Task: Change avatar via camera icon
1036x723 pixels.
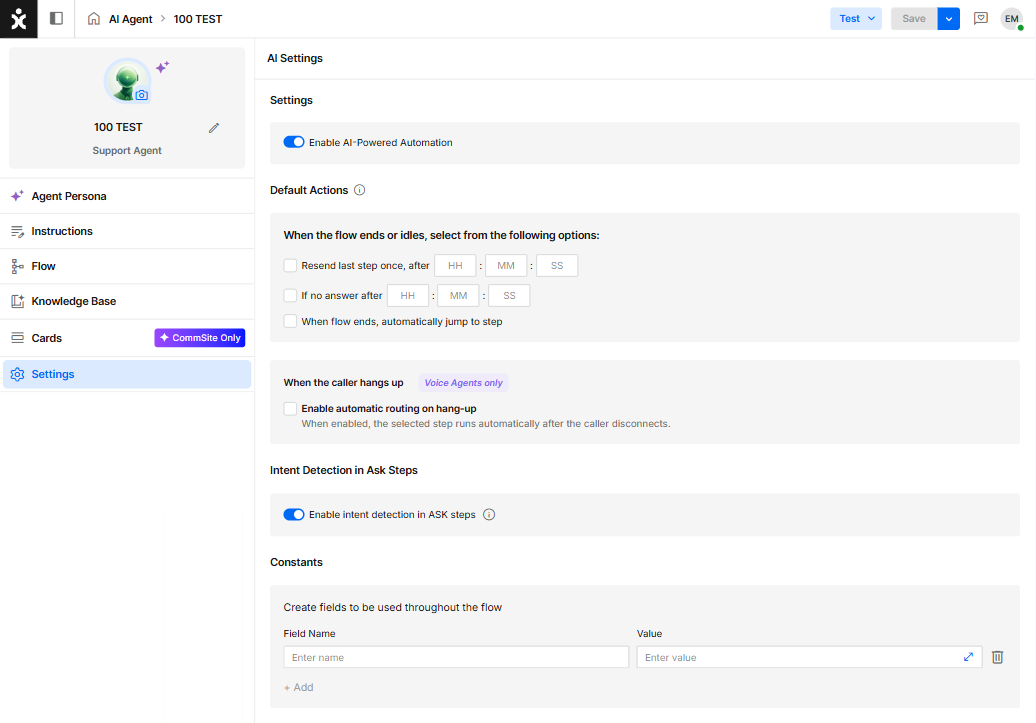Action: point(141,95)
